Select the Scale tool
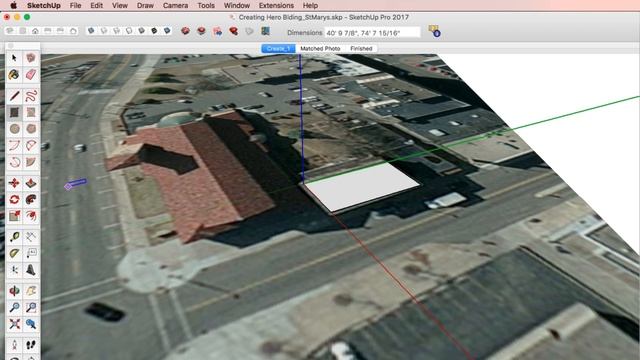 coord(14,216)
